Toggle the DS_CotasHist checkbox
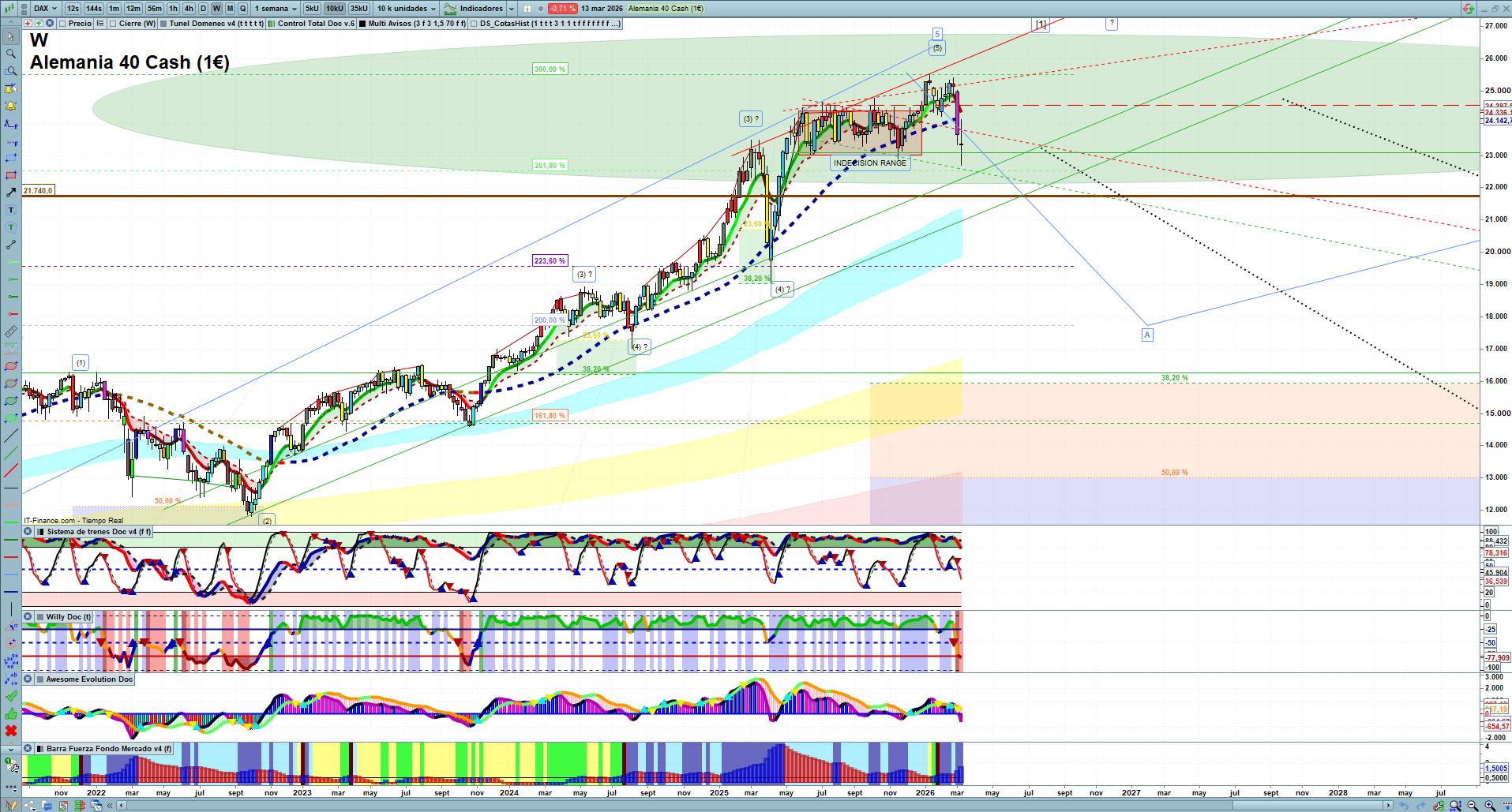 click(x=474, y=24)
